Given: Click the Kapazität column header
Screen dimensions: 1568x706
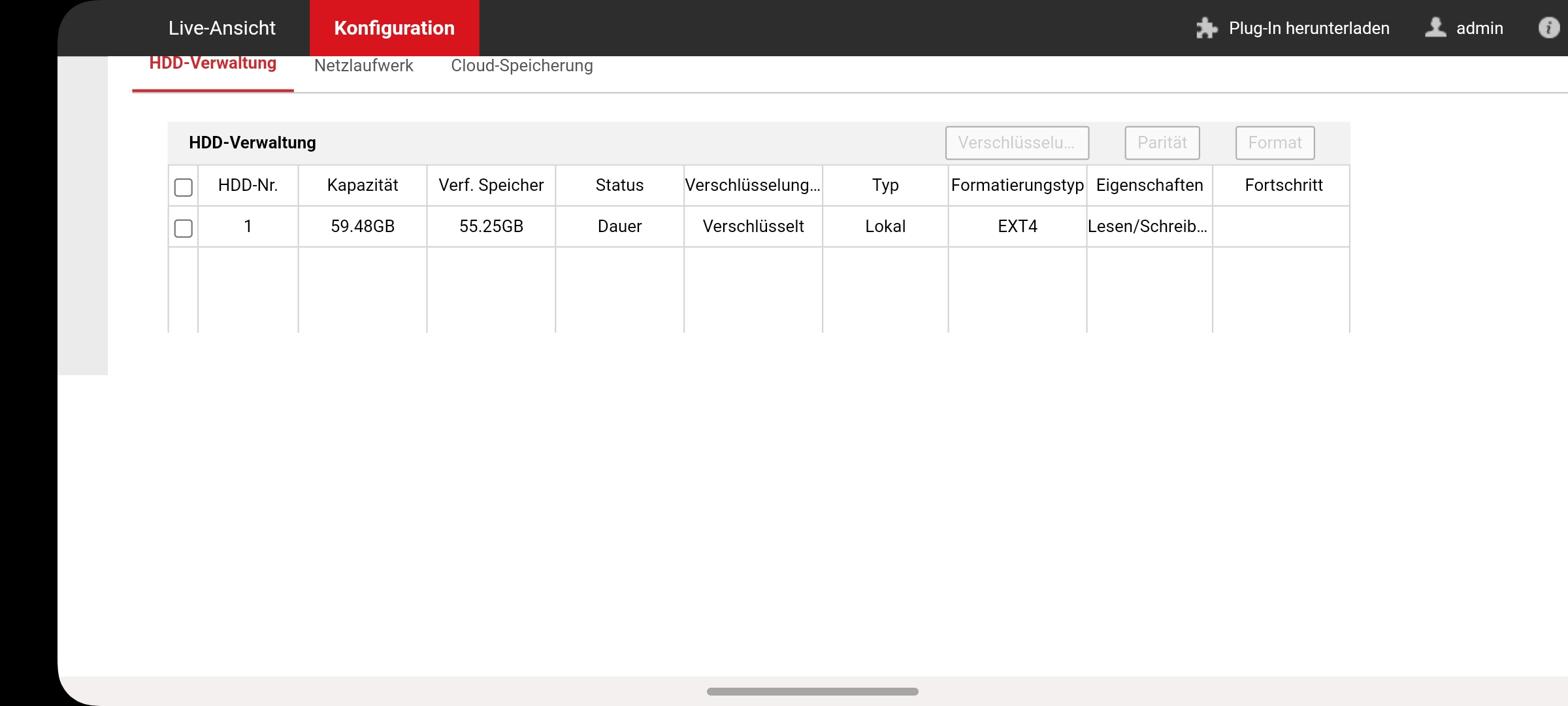Looking at the screenshot, I should tap(363, 185).
